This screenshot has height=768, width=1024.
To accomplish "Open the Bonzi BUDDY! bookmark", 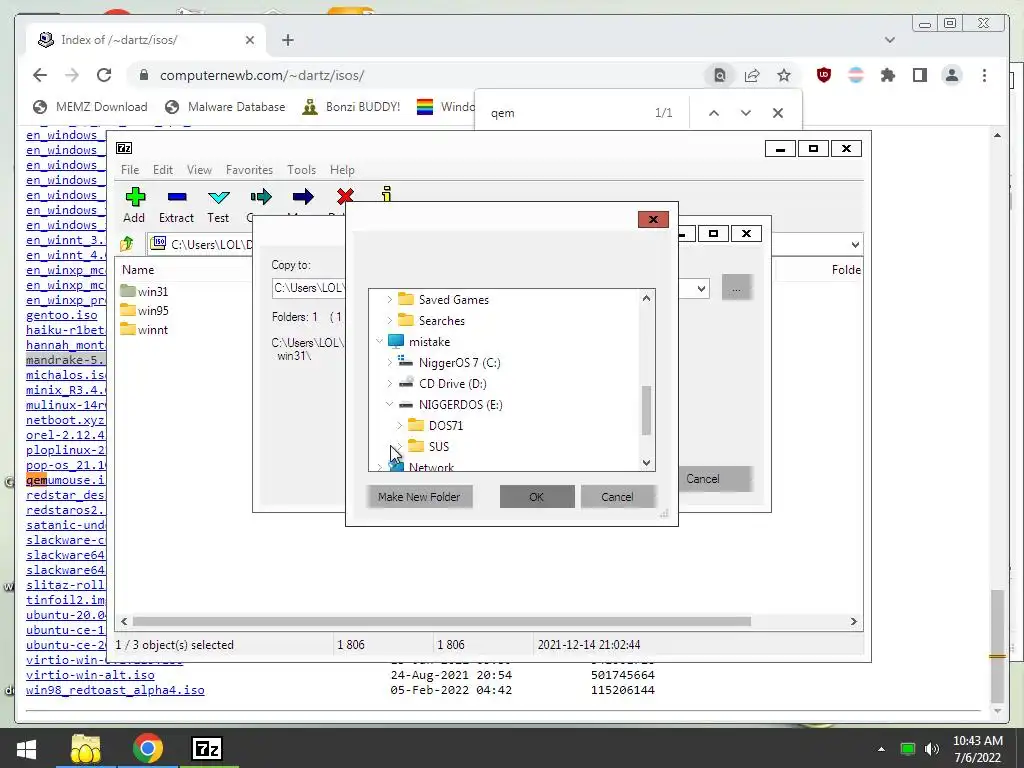I will pos(351,106).
